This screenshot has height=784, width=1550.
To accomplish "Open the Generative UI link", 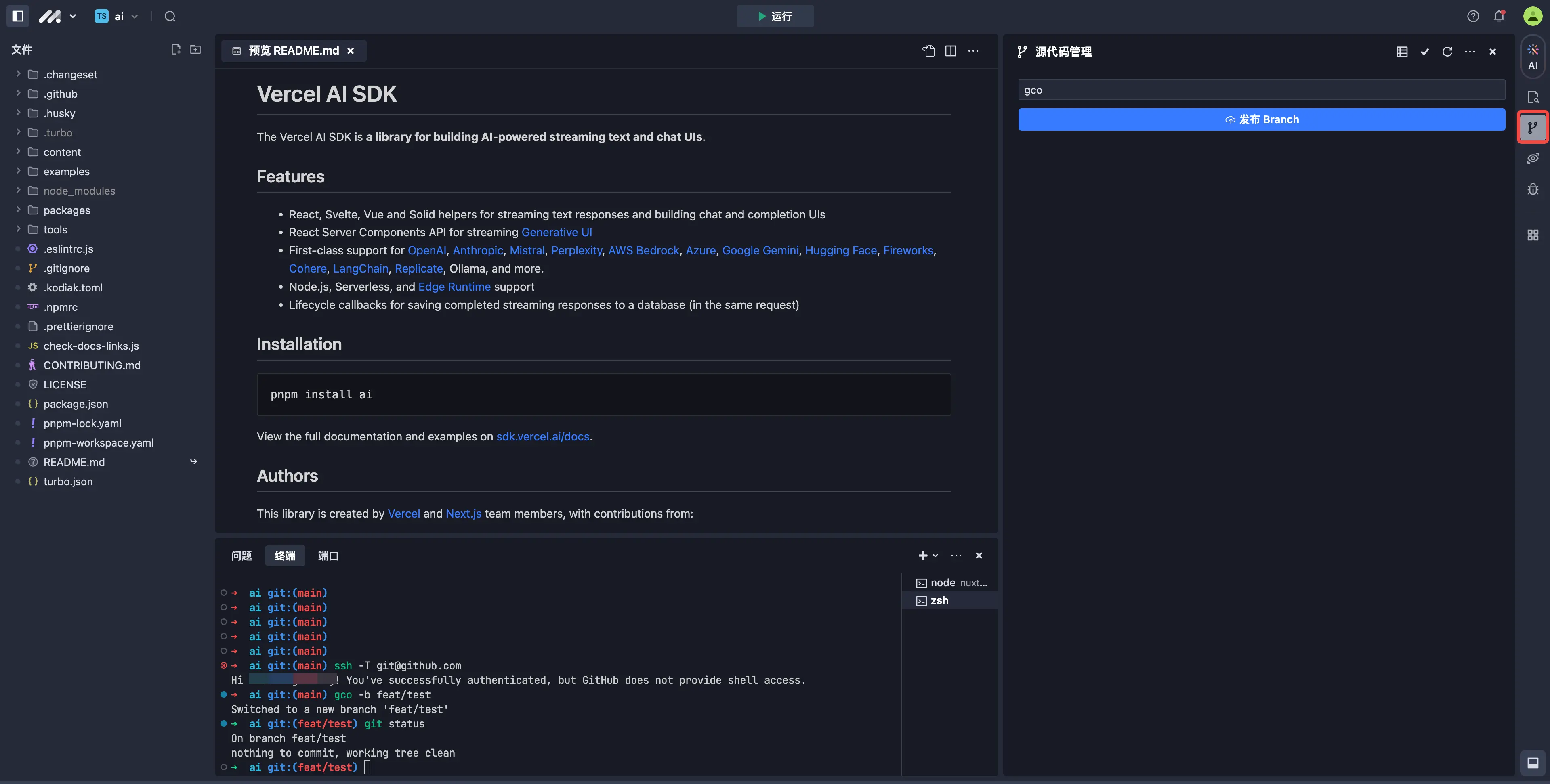I will point(557,232).
